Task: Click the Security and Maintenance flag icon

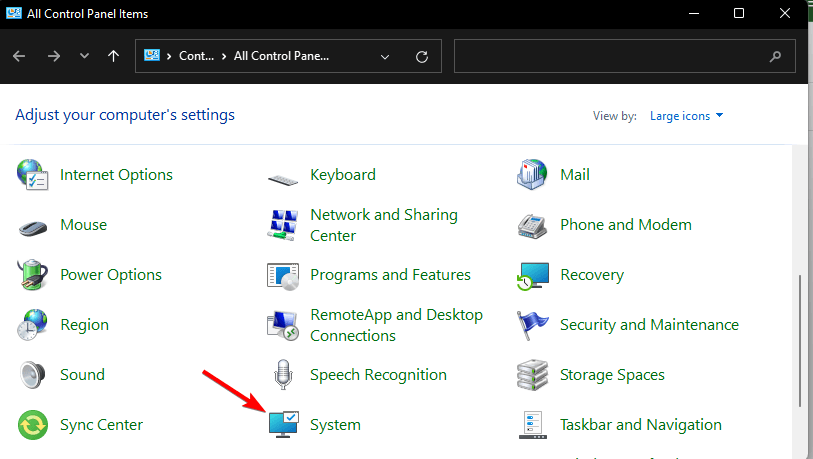Action: [x=533, y=324]
